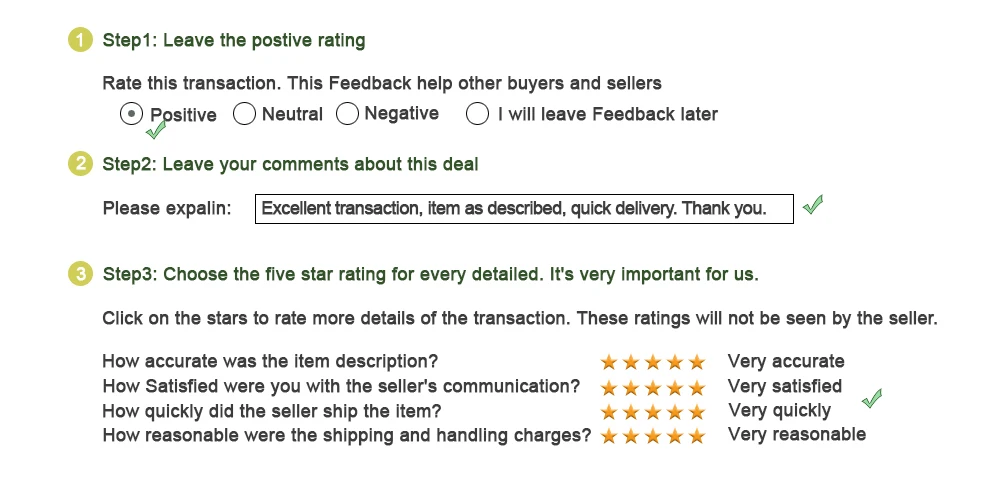Select the Neutral radio button

(244, 113)
